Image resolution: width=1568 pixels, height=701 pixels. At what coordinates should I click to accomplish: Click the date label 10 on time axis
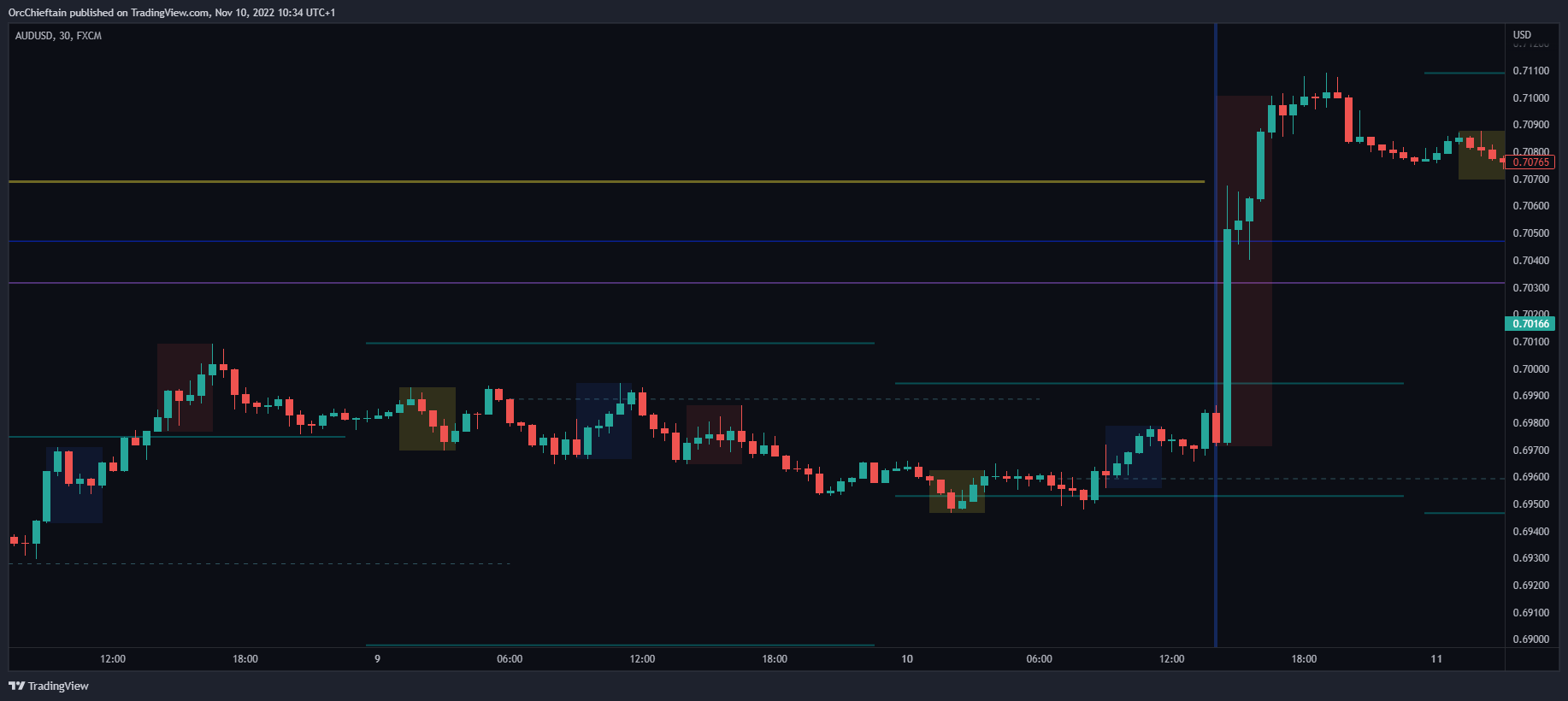(907, 659)
